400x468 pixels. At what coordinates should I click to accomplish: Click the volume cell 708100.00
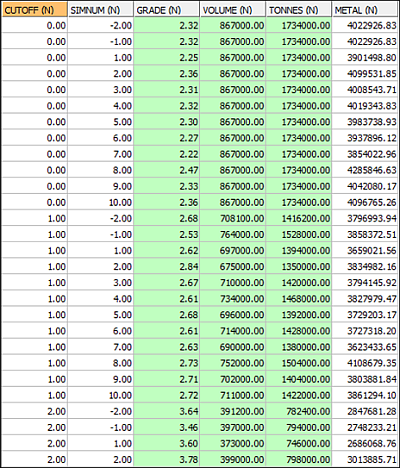[232, 219]
